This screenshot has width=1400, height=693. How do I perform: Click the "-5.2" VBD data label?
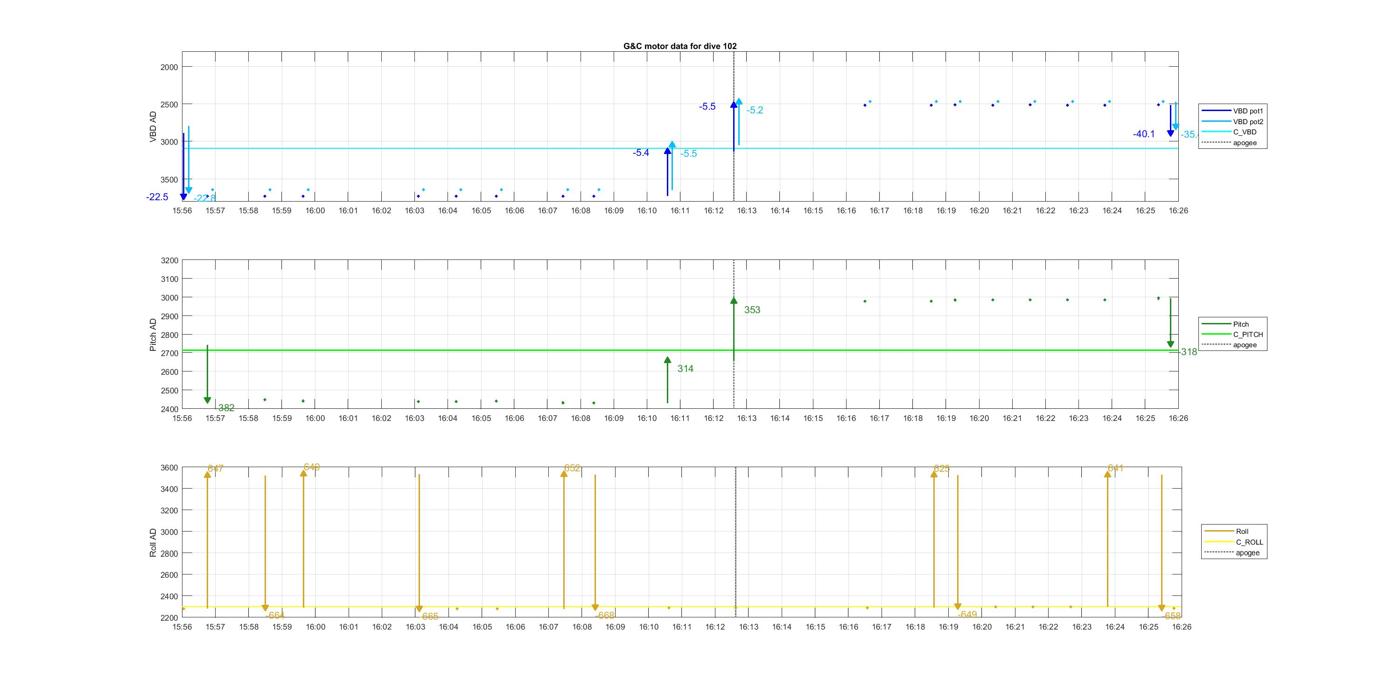pyautogui.click(x=755, y=110)
